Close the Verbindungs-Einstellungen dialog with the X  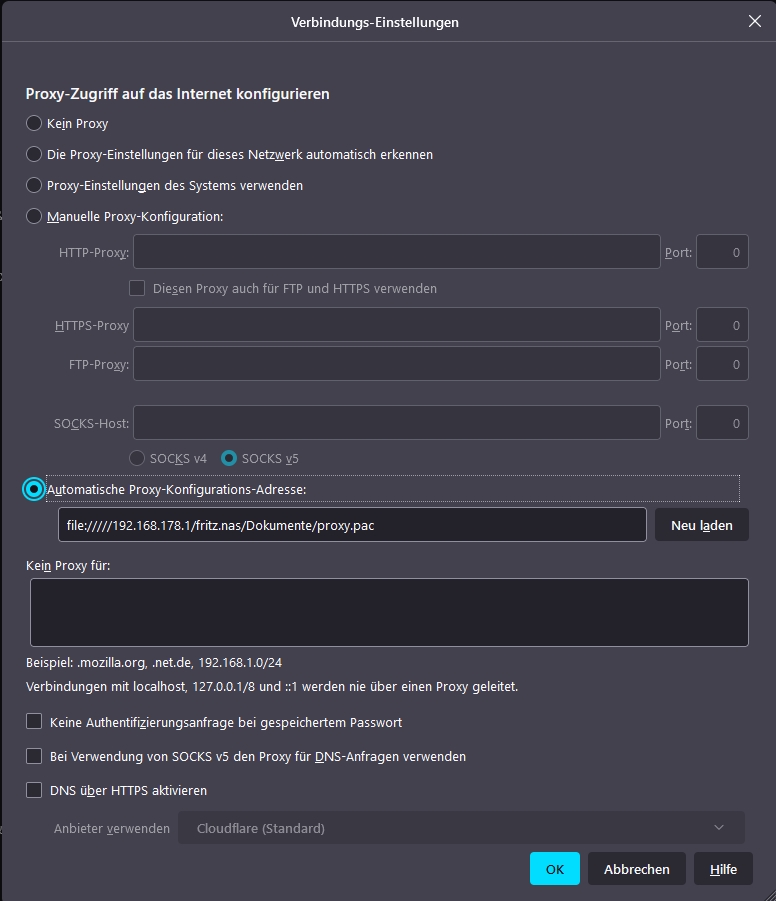click(755, 21)
